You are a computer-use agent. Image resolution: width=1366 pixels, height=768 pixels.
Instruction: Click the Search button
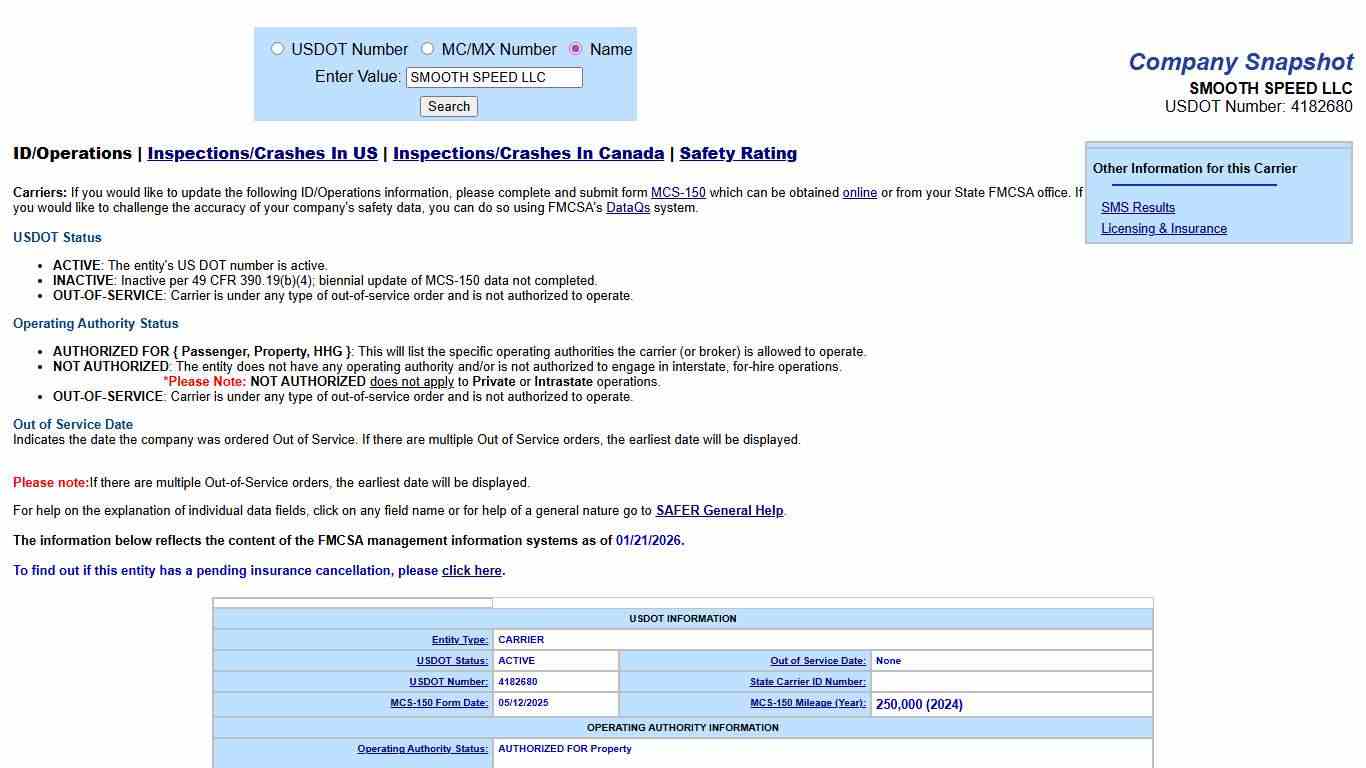click(448, 106)
